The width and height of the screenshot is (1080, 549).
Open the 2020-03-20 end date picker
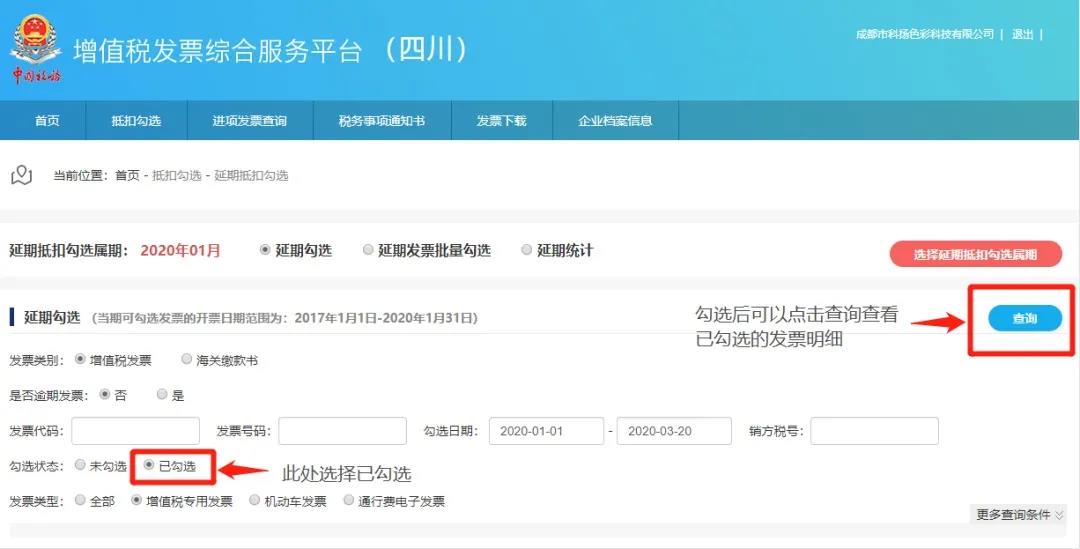pyautogui.click(x=674, y=431)
